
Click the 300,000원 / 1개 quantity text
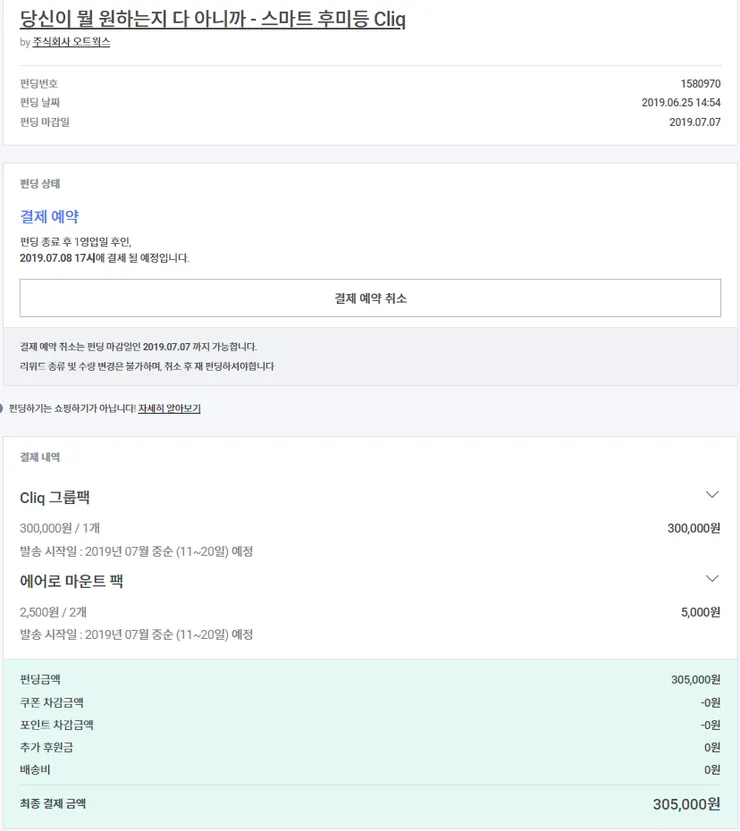click(x=59, y=528)
